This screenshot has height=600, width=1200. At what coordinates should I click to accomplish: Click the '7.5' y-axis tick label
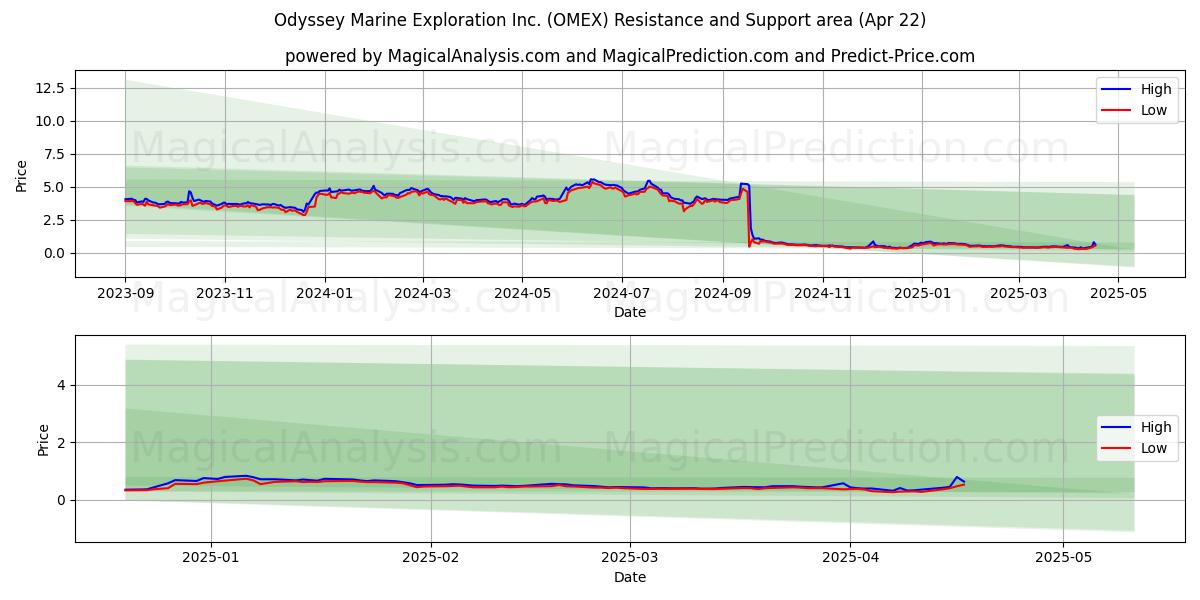pos(54,154)
